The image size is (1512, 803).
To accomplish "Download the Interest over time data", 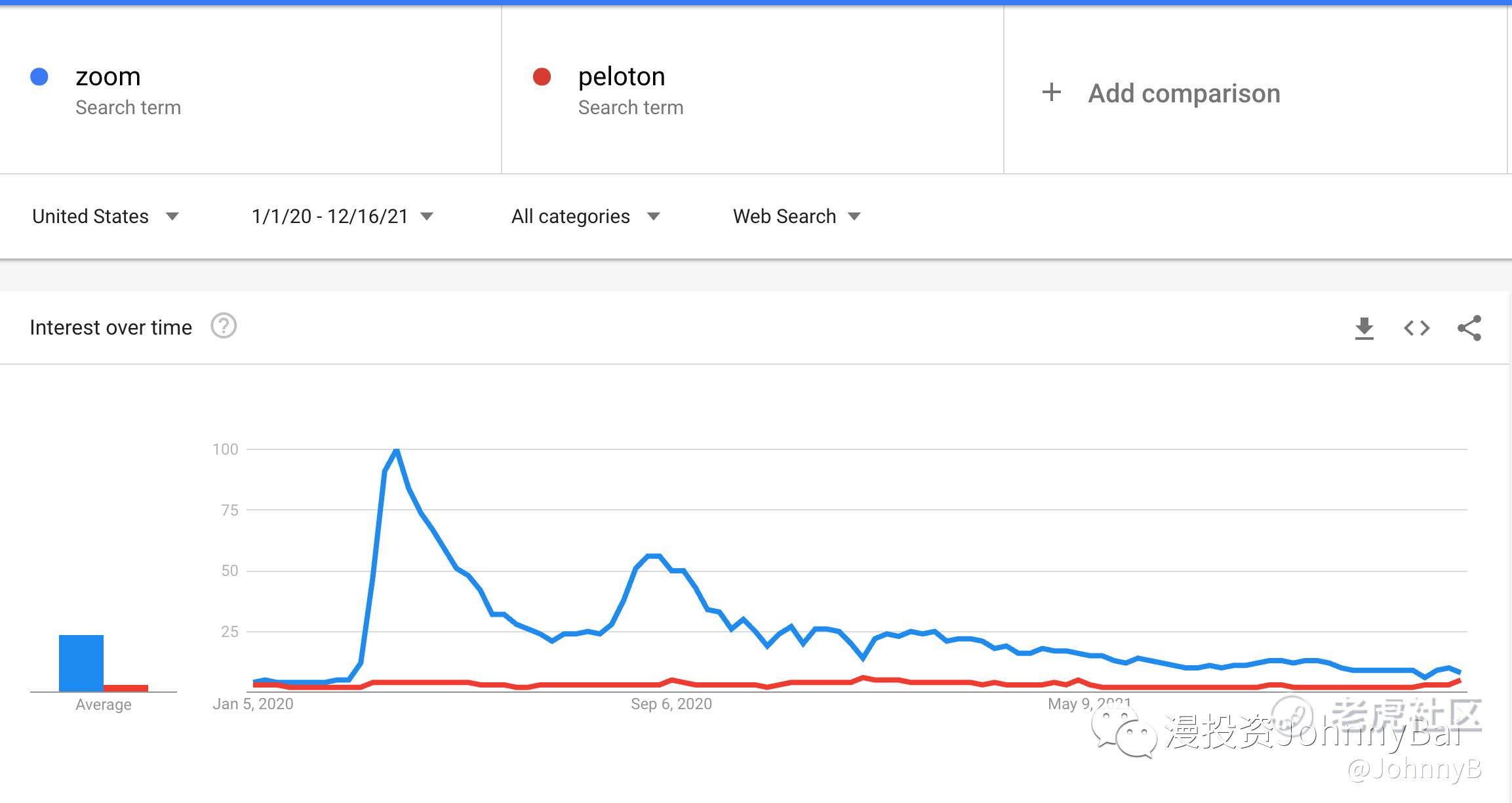I will 1364,328.
